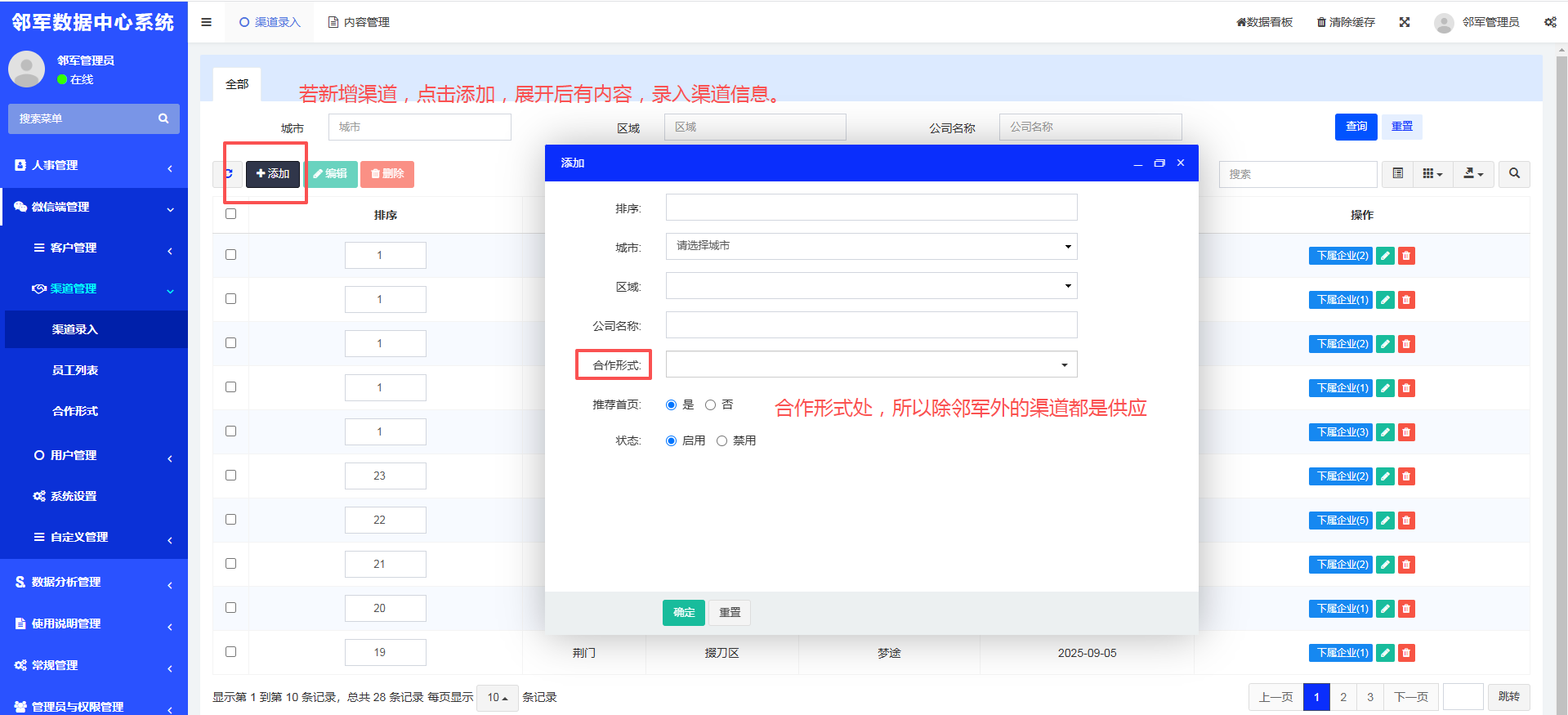Image resolution: width=1568 pixels, height=715 pixels.
Task: Refresh the table with the reload icon
Action: pyautogui.click(x=228, y=173)
